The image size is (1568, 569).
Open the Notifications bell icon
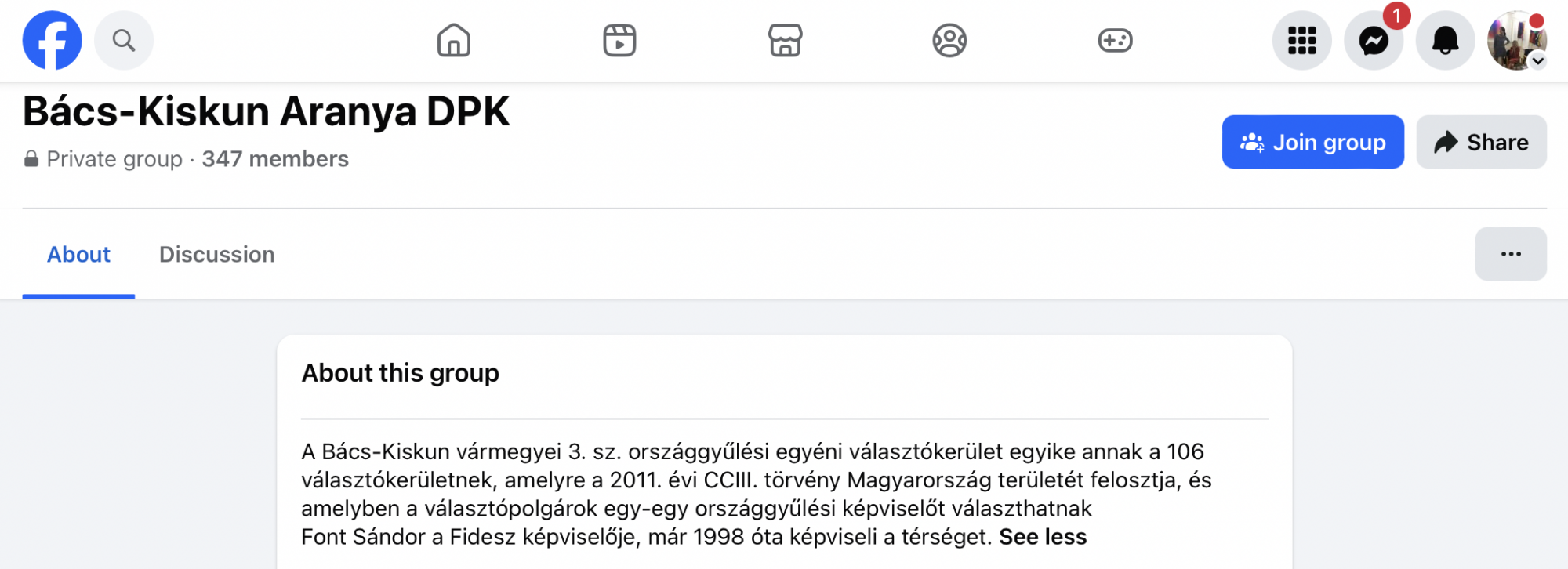click(x=1445, y=40)
